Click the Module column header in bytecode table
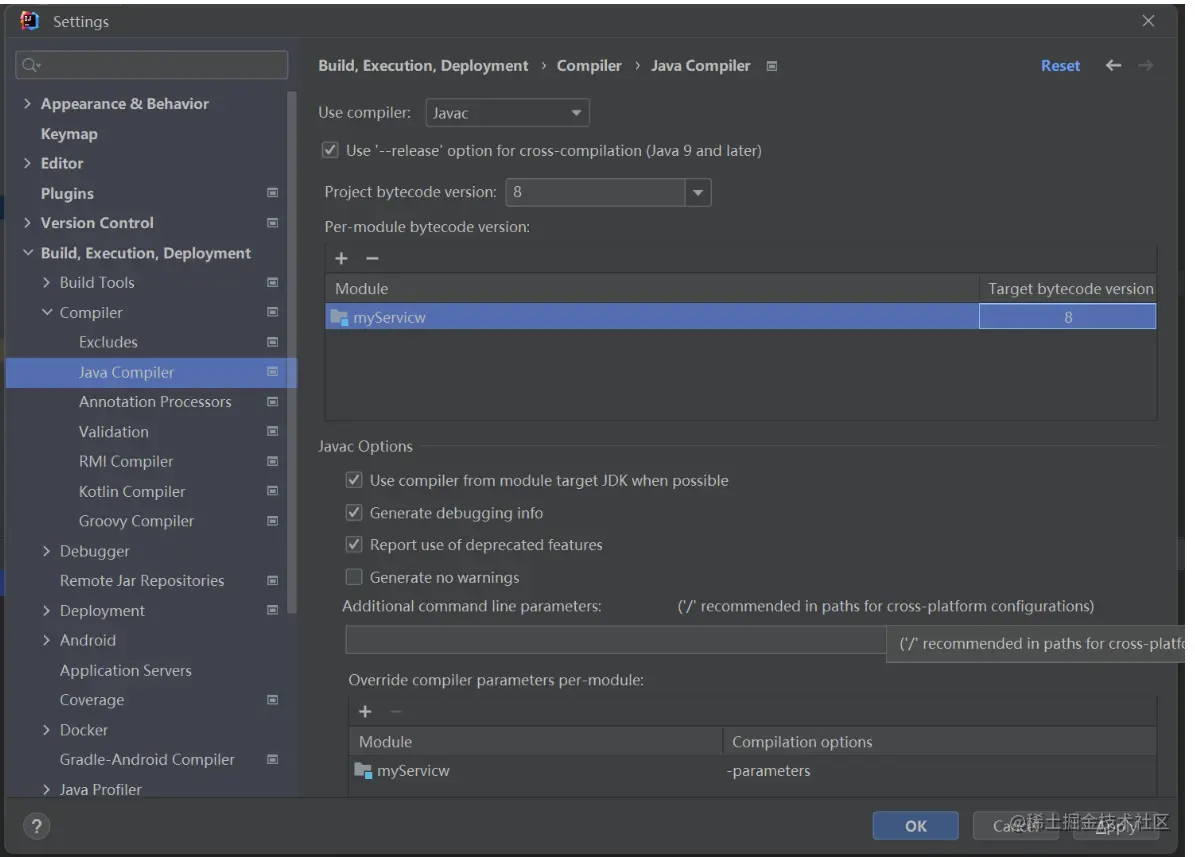1195x857 pixels. (652, 289)
